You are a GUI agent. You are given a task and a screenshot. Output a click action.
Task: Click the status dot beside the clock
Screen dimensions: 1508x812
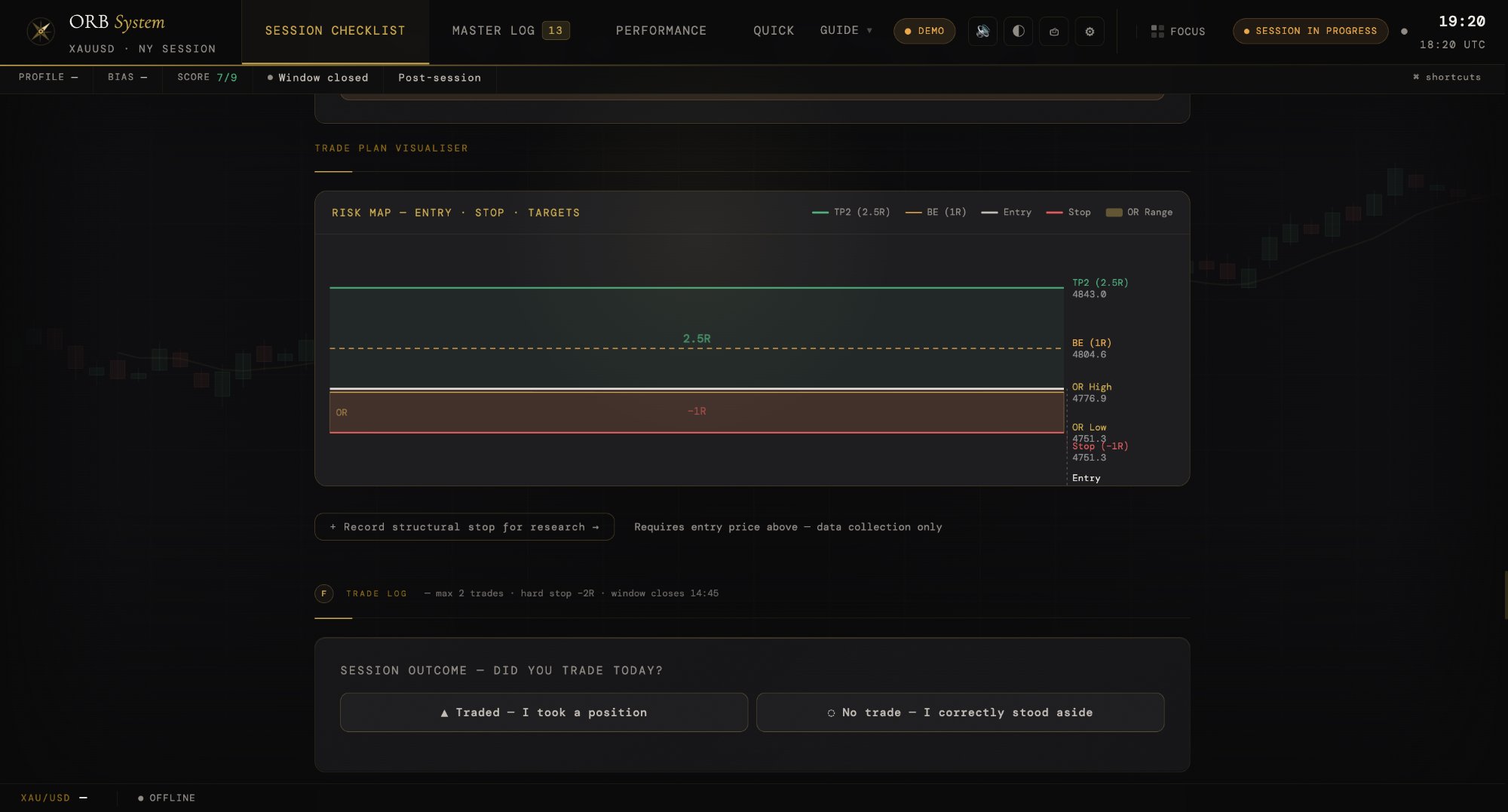tap(1404, 32)
